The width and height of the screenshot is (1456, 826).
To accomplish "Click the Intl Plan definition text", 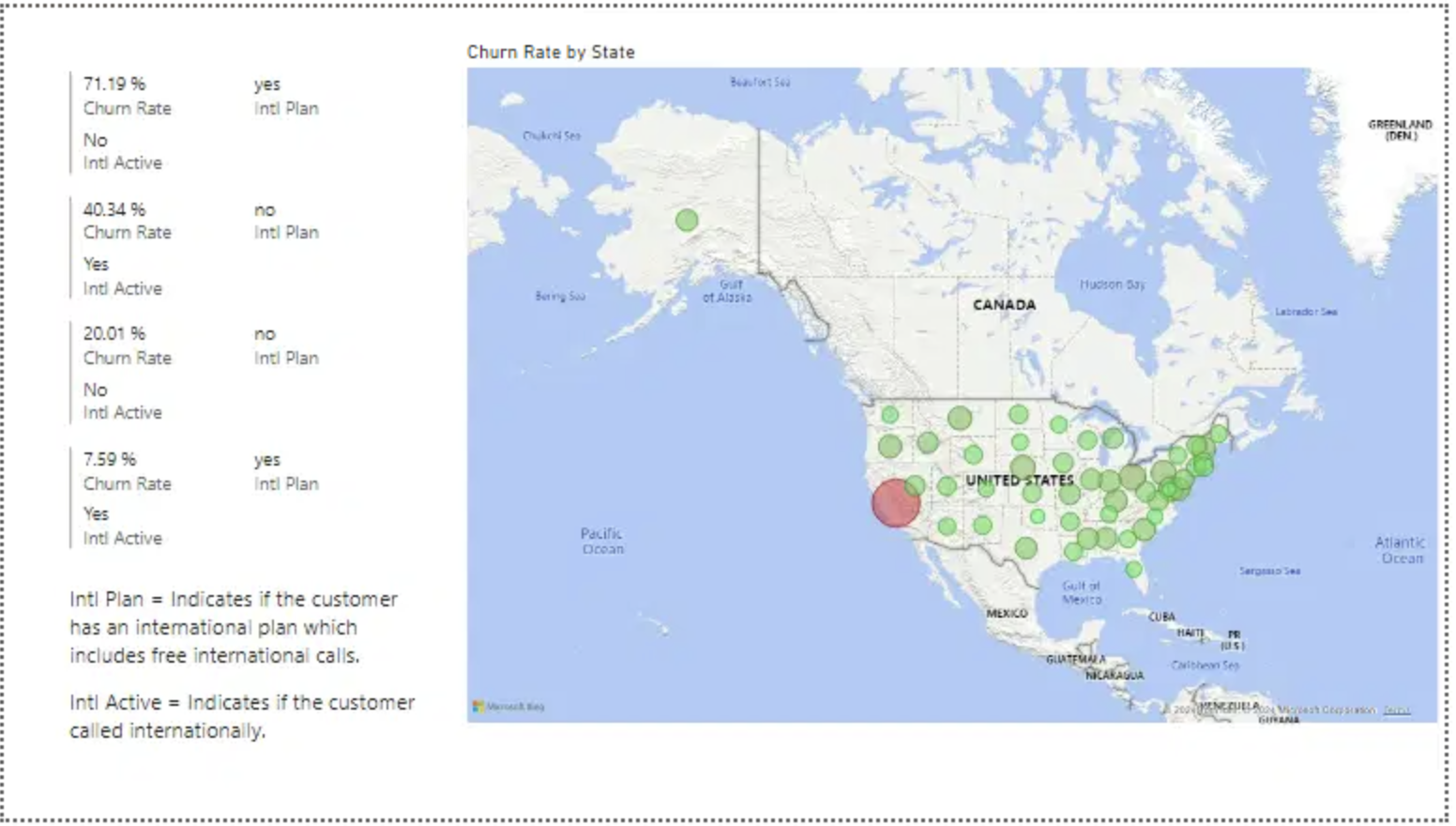I will [x=234, y=627].
